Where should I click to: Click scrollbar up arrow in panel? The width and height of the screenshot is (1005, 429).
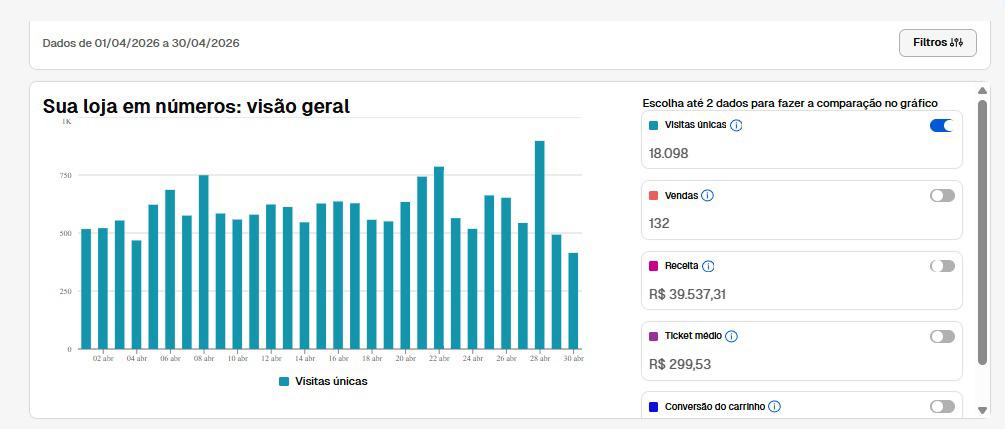pos(982,90)
